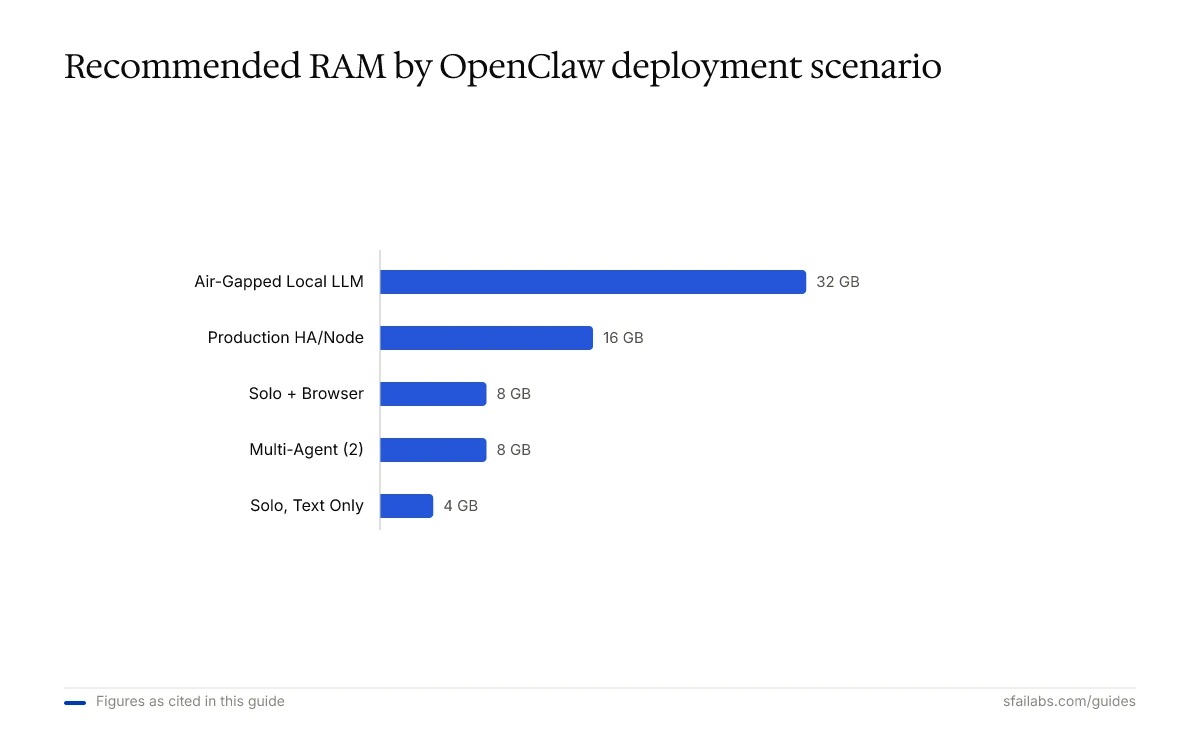This screenshot has height=750, width=1200.
Task: Click the 4 GB value label
Action: [461, 506]
